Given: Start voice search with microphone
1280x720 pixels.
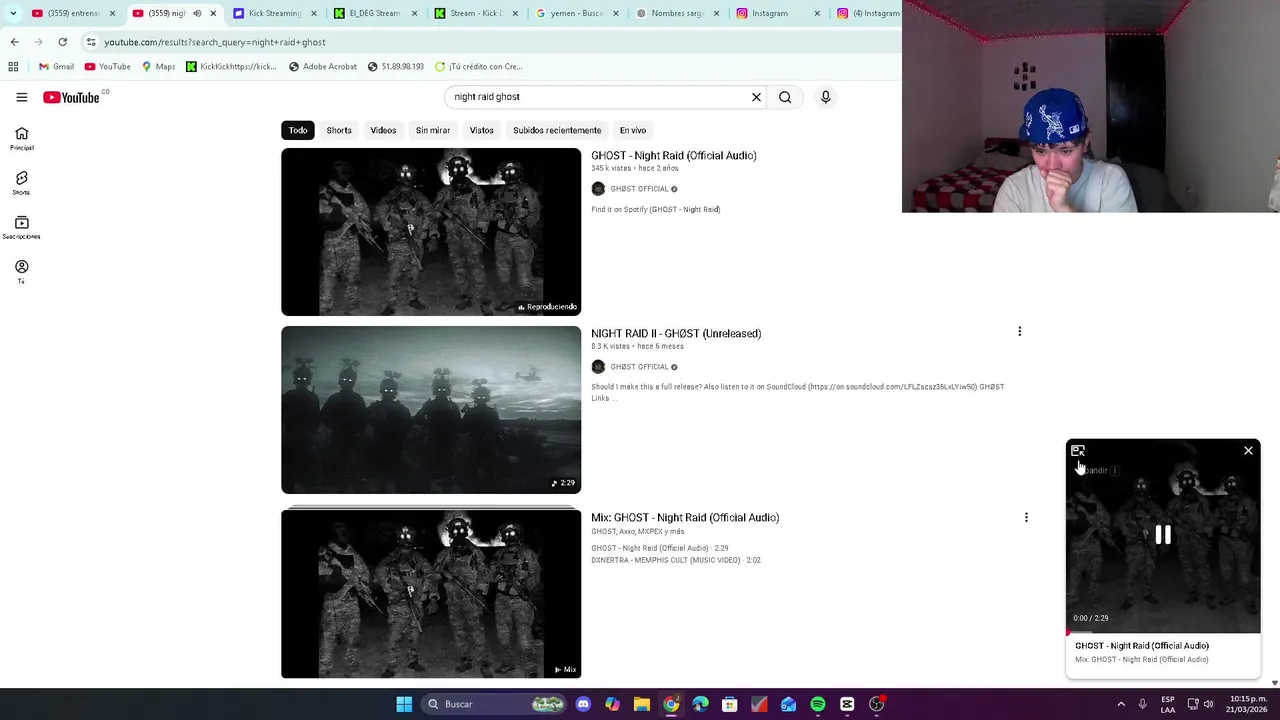Looking at the screenshot, I should coord(826,97).
